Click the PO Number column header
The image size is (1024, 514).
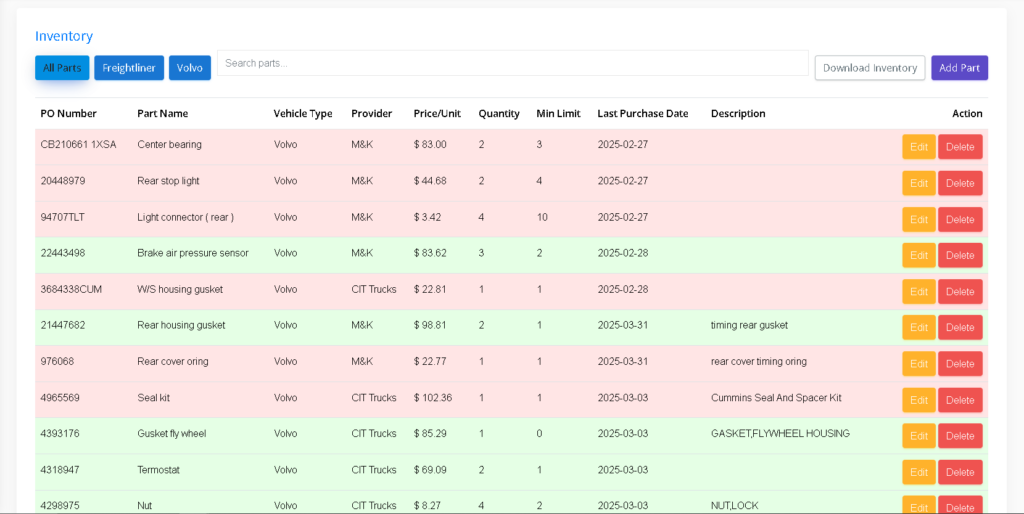(69, 114)
